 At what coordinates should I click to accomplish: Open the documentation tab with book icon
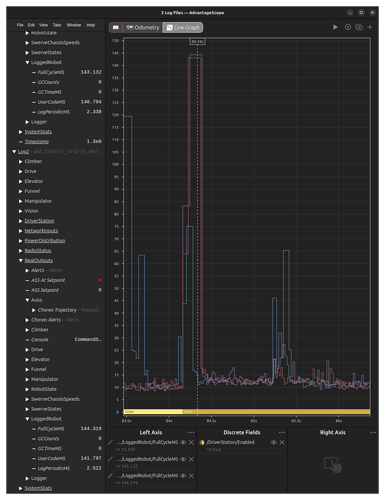116,27
